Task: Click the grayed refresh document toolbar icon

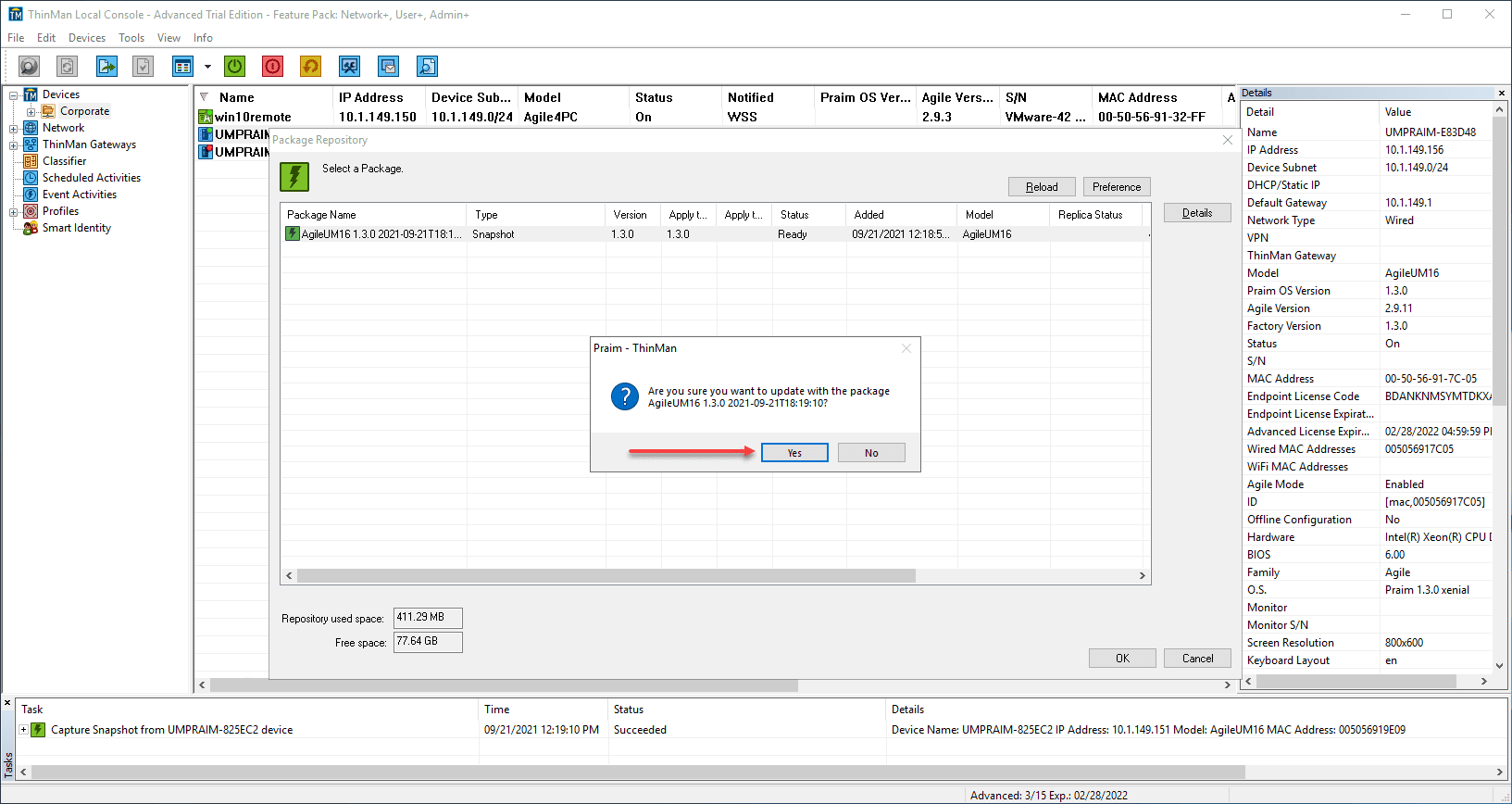Action: click(x=67, y=67)
